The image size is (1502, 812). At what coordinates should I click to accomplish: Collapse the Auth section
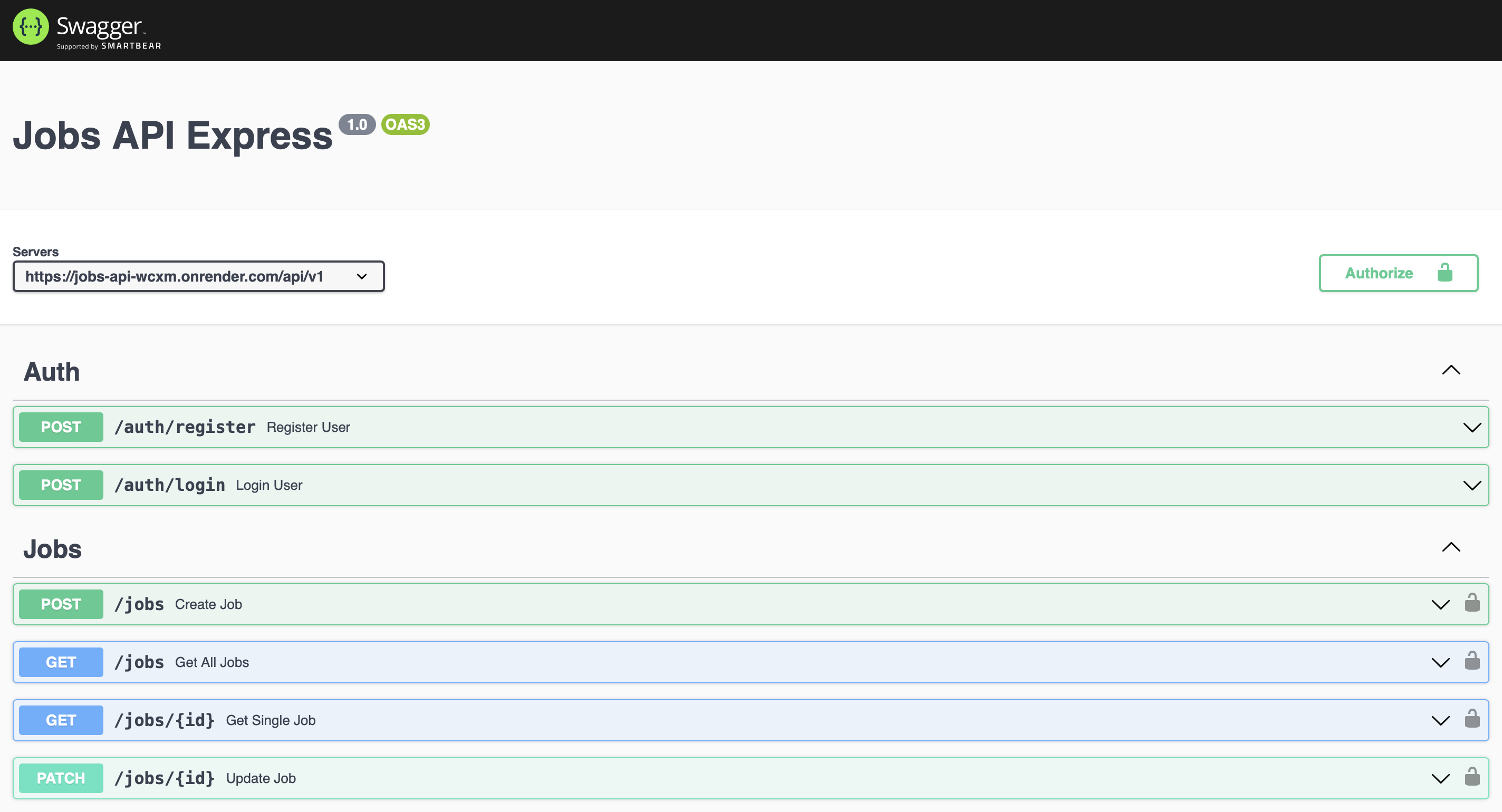(x=1450, y=371)
